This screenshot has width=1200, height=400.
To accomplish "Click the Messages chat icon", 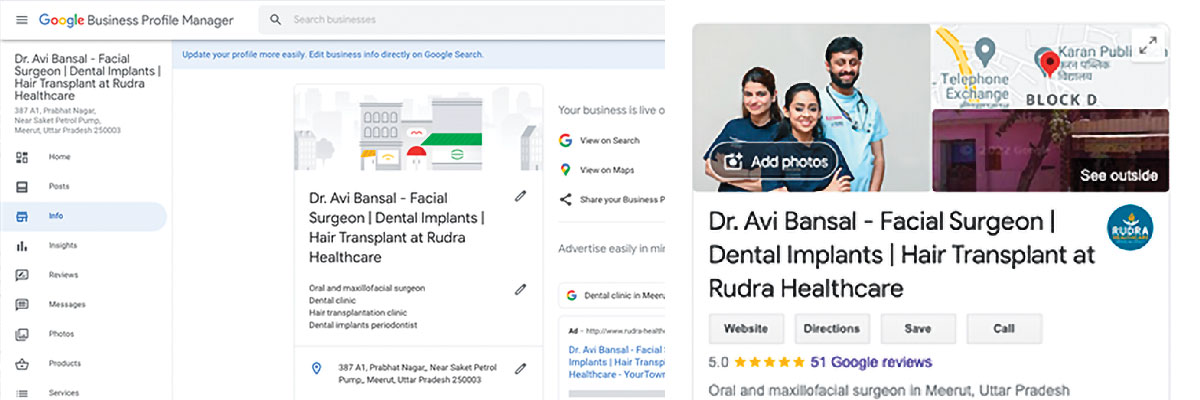I will pos(22,304).
